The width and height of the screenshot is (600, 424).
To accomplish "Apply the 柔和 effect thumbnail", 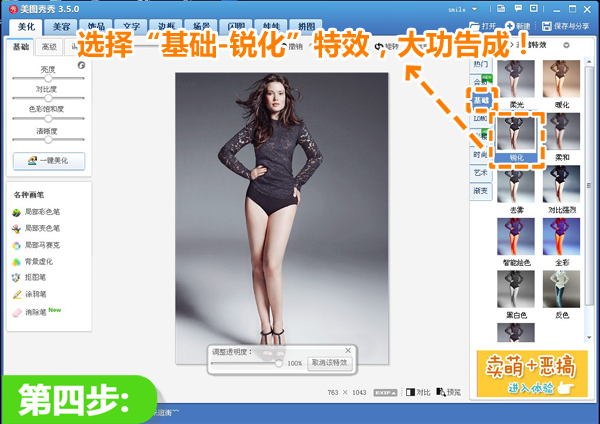I will pos(561,132).
